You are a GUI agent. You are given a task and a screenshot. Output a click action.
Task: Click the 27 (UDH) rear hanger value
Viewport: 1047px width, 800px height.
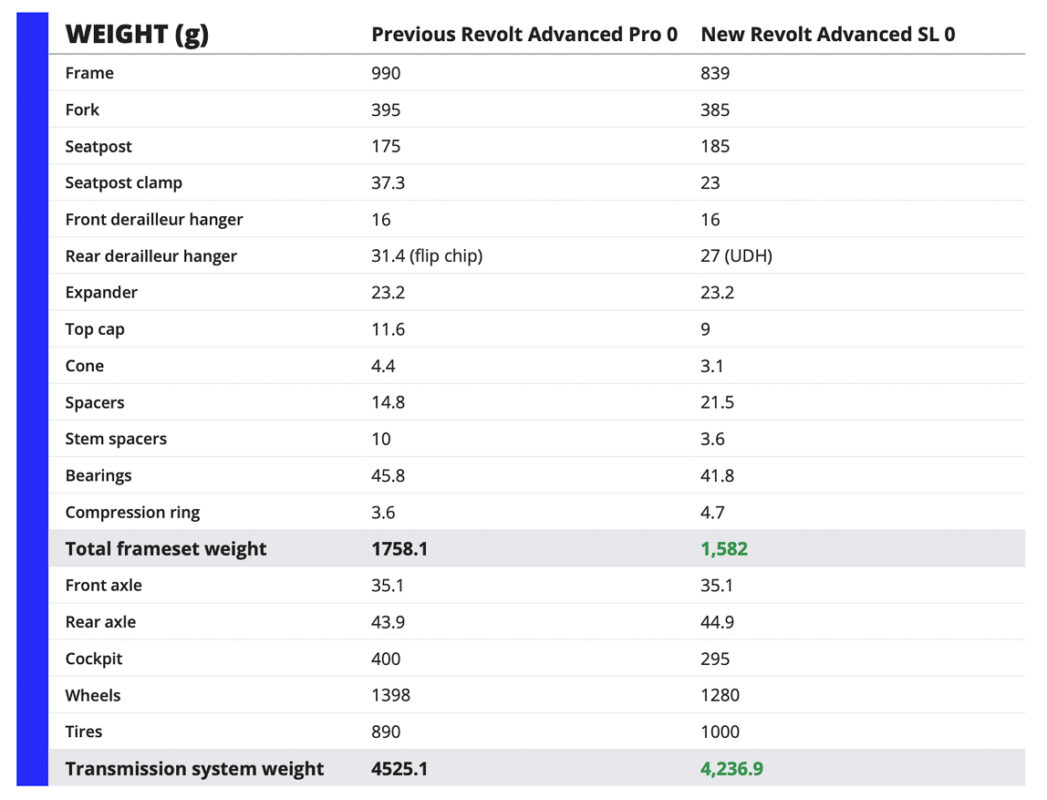pyautogui.click(x=737, y=256)
